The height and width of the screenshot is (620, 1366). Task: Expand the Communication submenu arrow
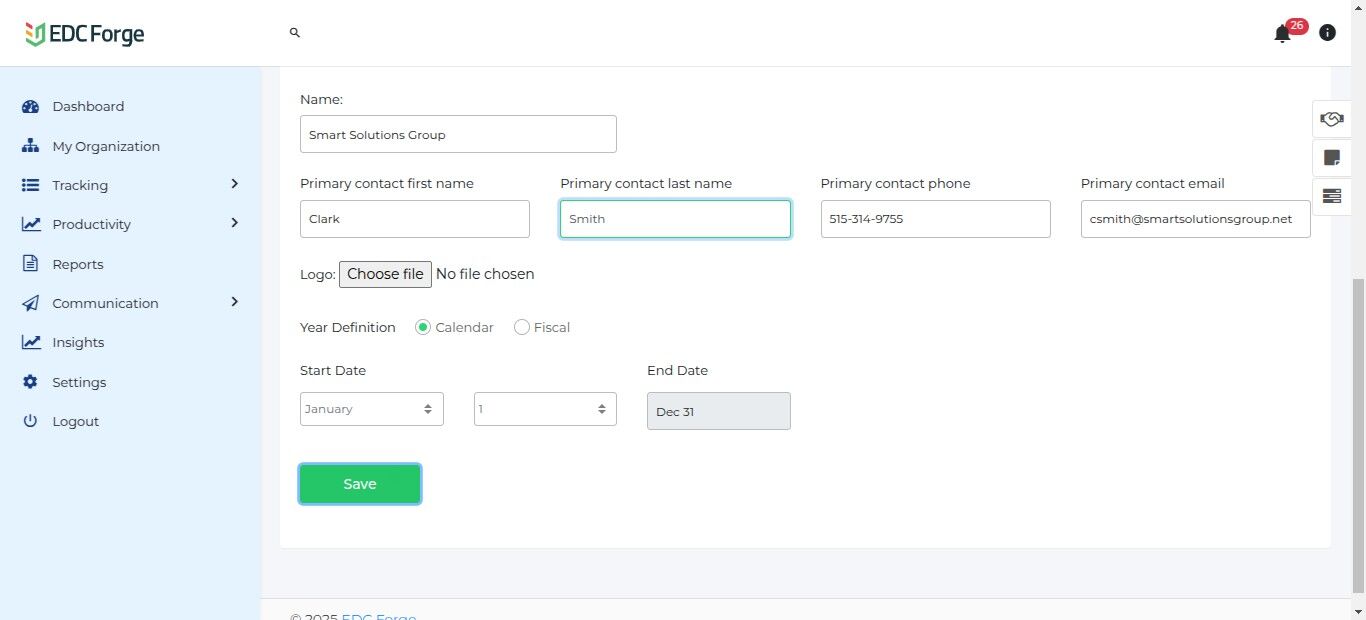point(234,302)
